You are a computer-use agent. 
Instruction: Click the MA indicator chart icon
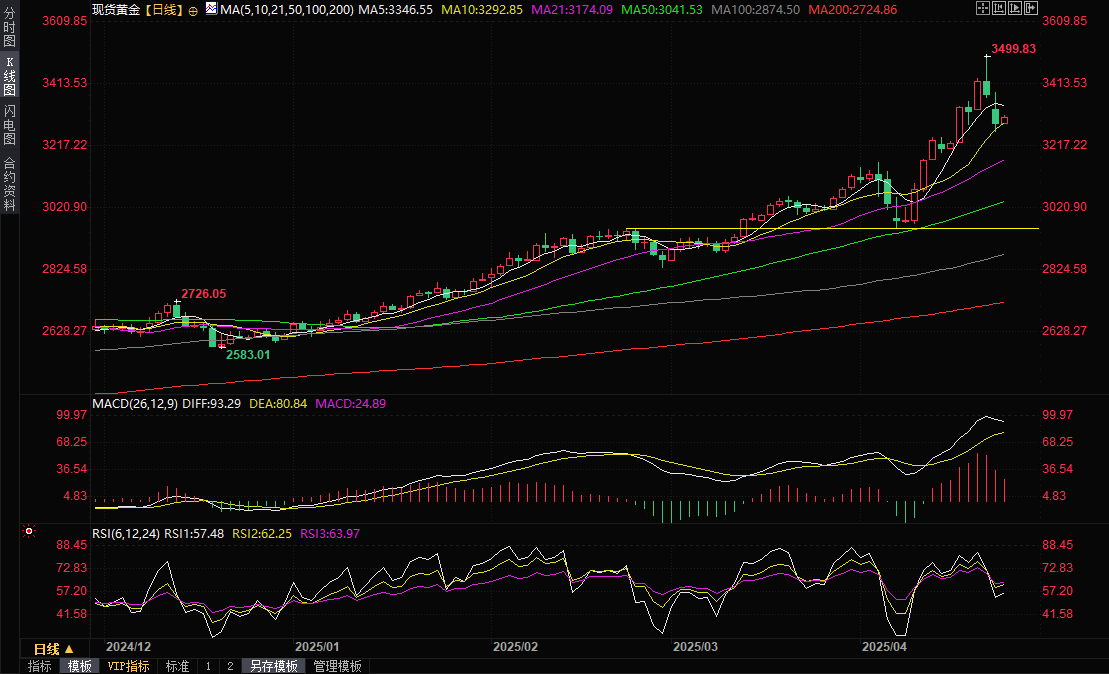point(211,8)
